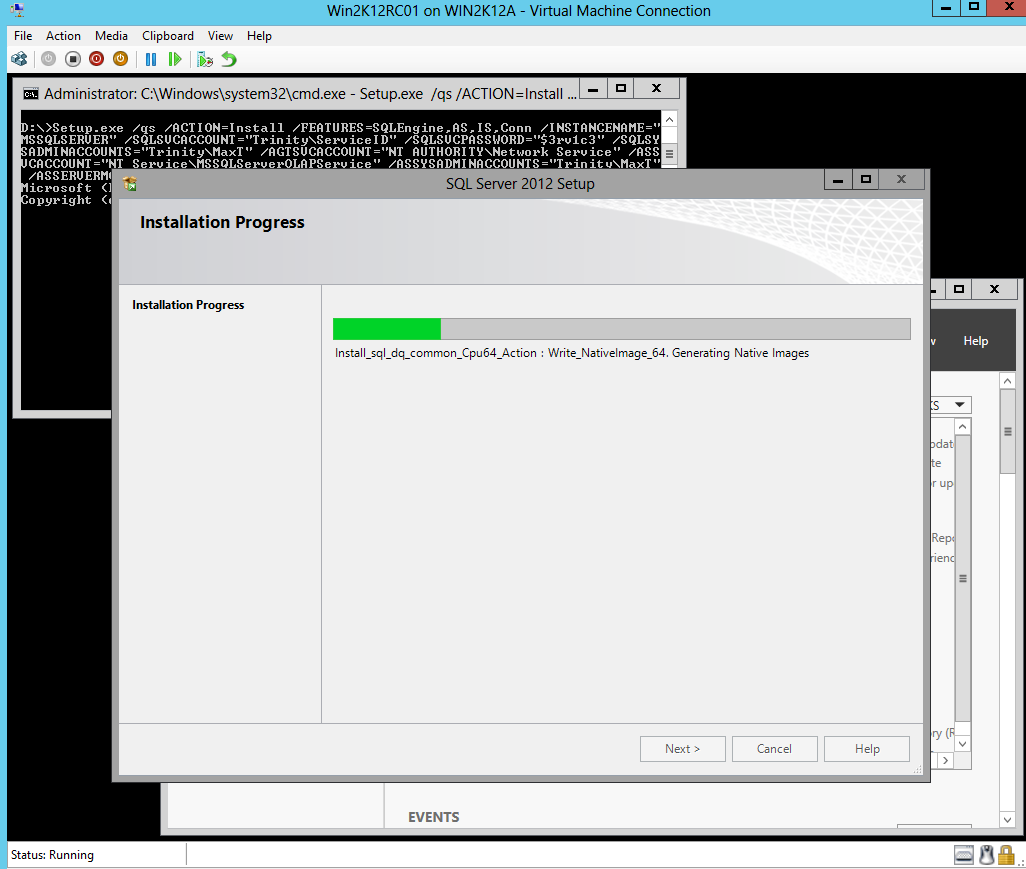
Task: Pause the virtual machine
Action: tap(151, 60)
